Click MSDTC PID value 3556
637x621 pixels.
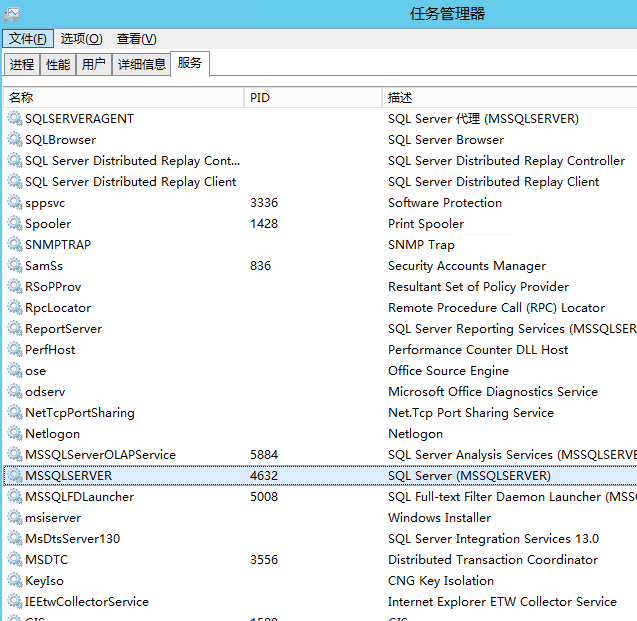(264, 559)
